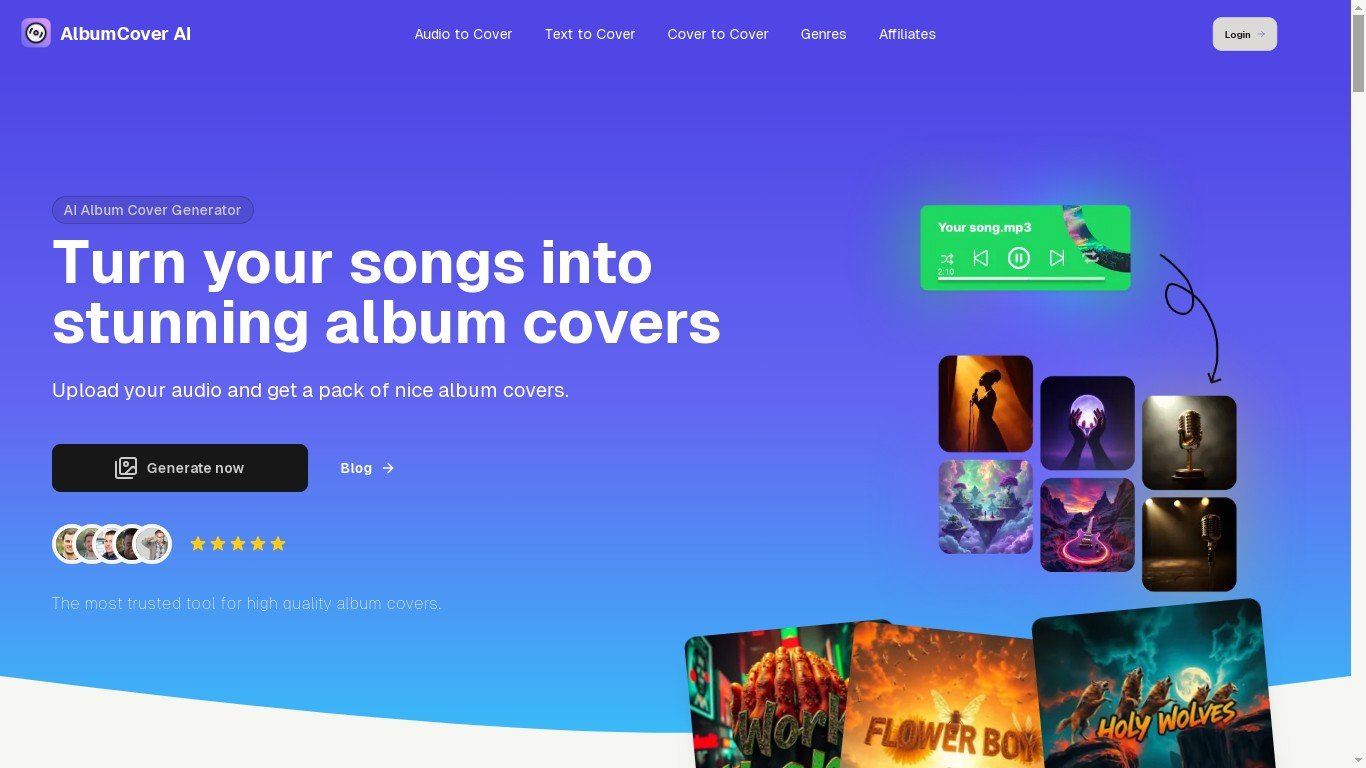The image size is (1366, 768).
Task: Open the Text to Cover page
Action: coord(590,34)
